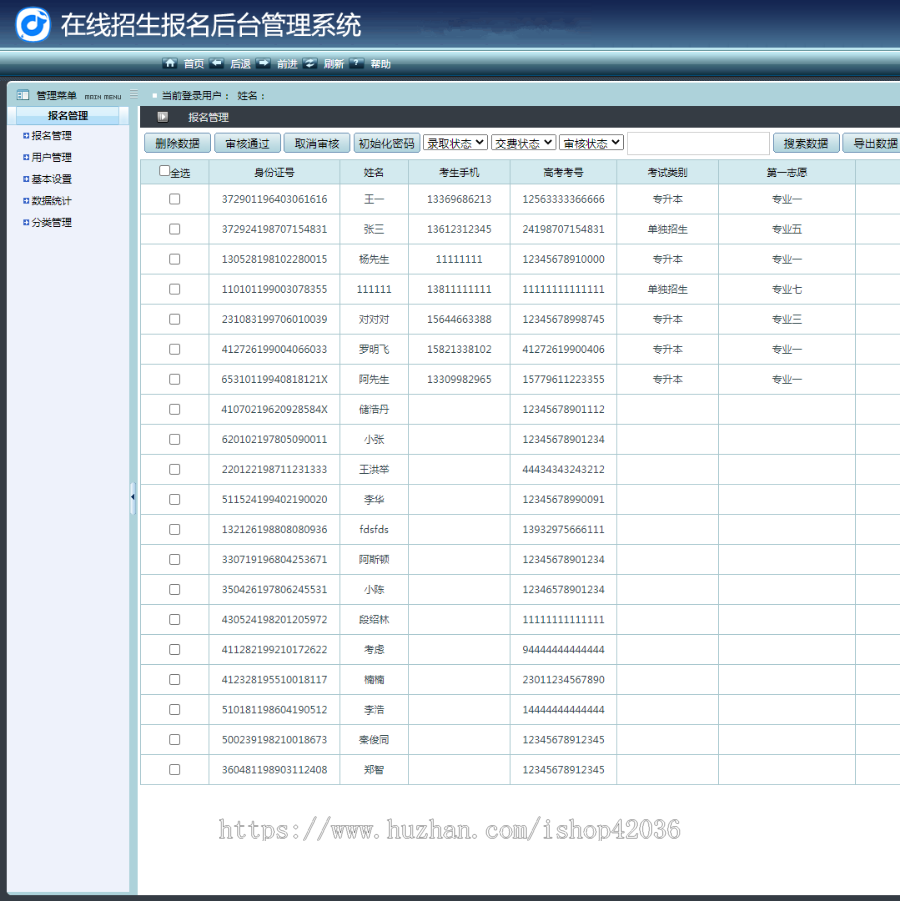Click the 审核通过 button

coord(247,143)
